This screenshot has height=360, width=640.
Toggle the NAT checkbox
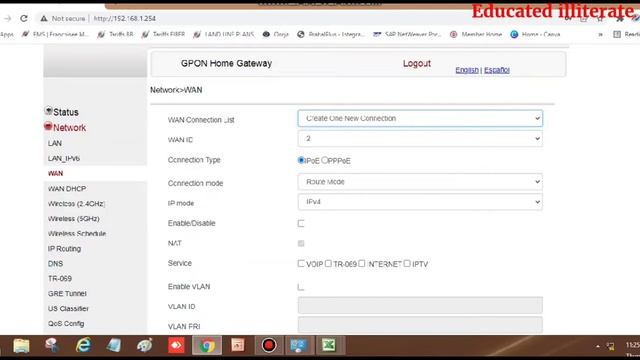[x=301, y=243]
